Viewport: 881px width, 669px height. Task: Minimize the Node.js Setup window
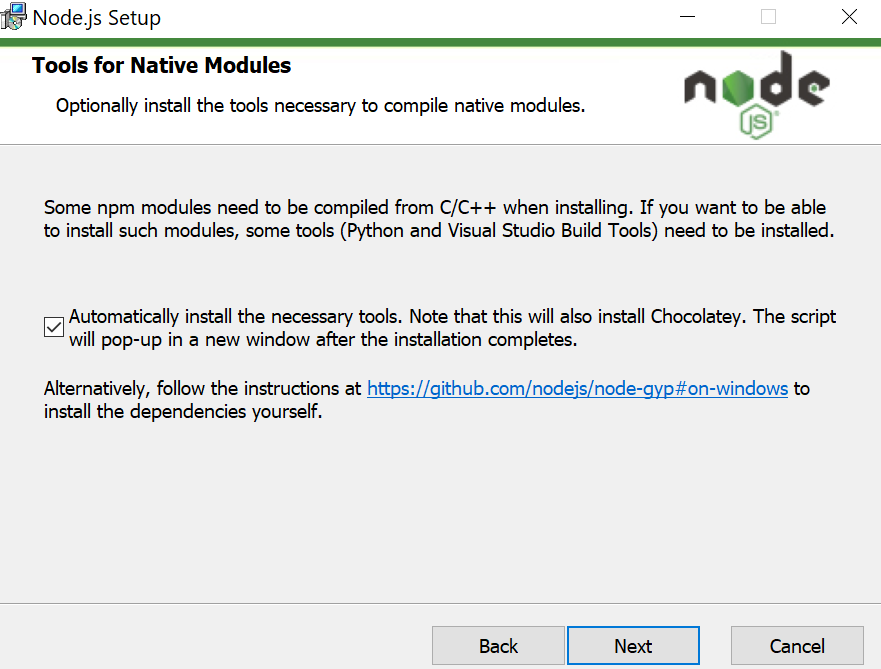[x=687, y=16]
